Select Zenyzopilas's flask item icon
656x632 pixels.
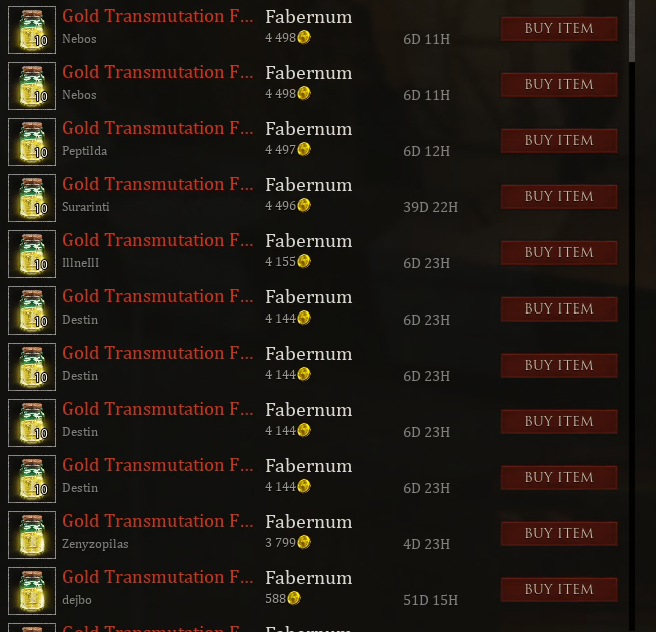click(32, 535)
